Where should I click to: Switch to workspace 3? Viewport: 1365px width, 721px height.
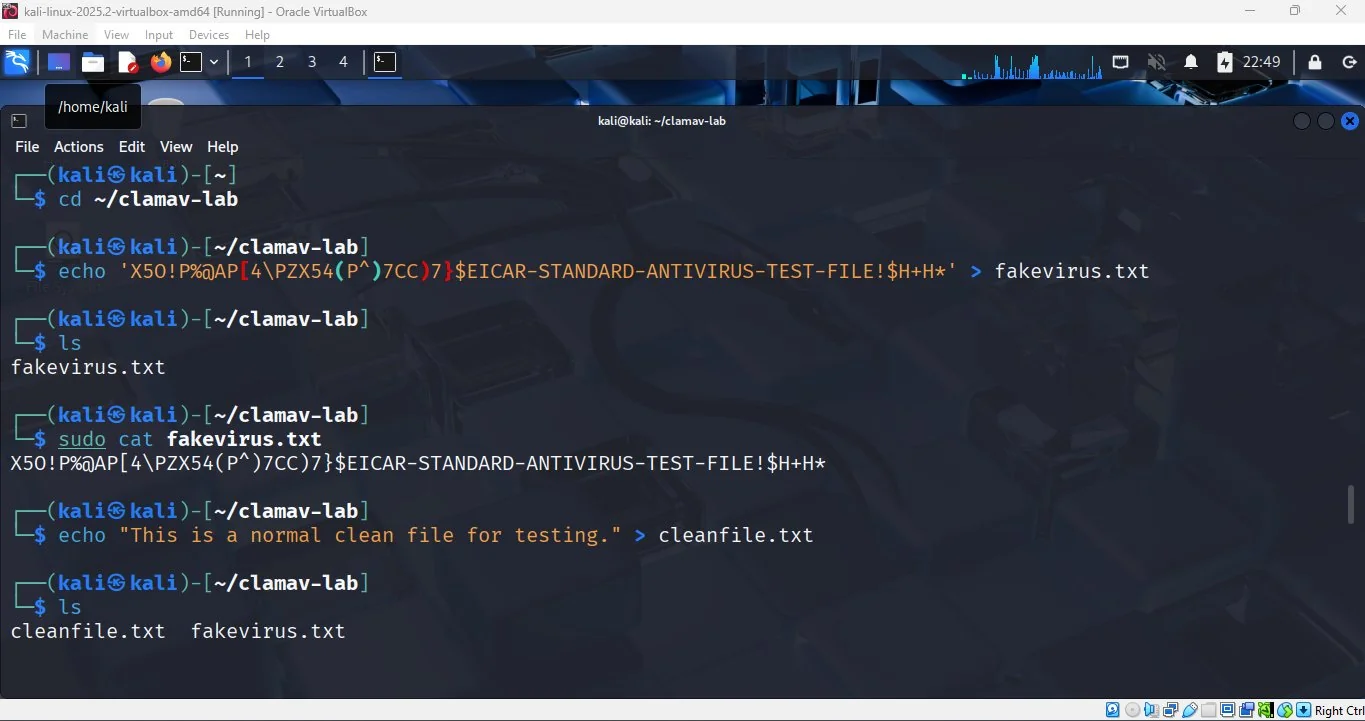(x=312, y=62)
